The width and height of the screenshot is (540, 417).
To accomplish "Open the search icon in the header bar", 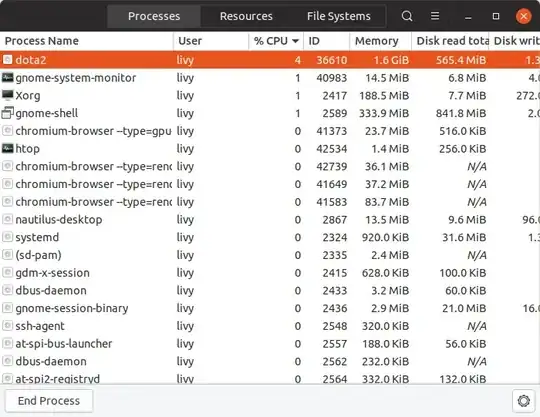I will 407,16.
